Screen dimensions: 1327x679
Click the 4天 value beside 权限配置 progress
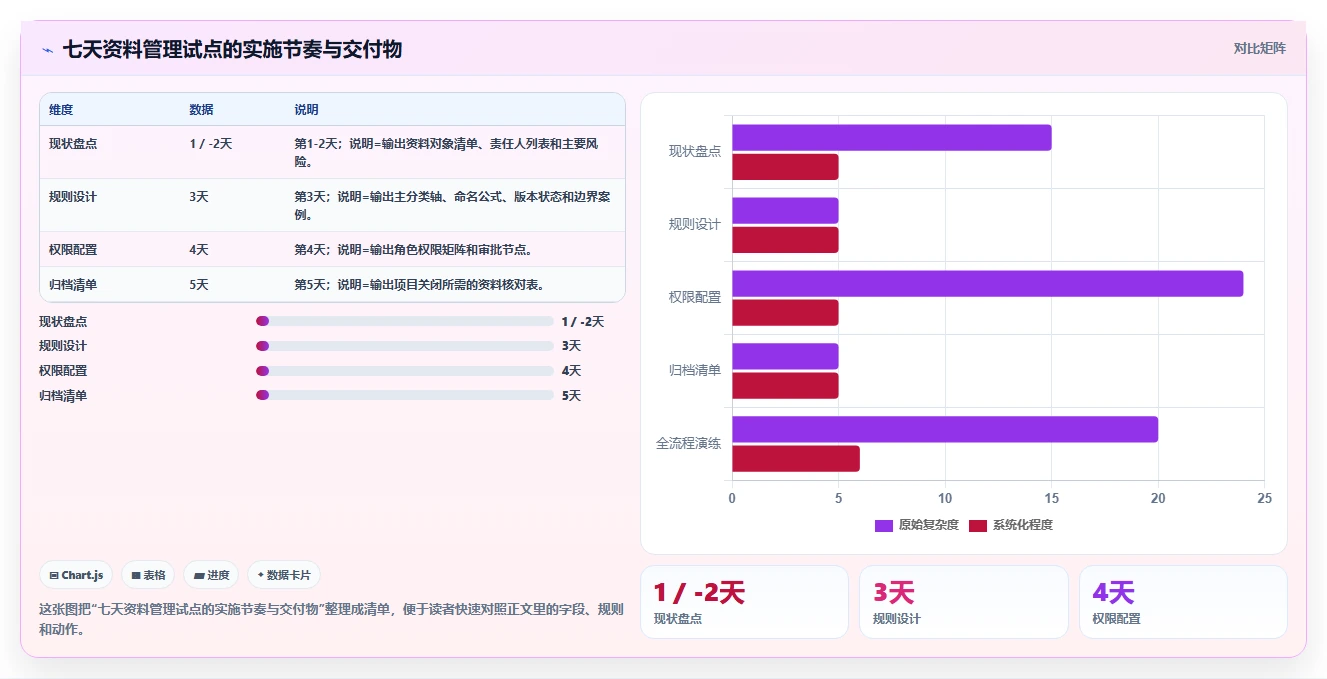click(x=571, y=371)
